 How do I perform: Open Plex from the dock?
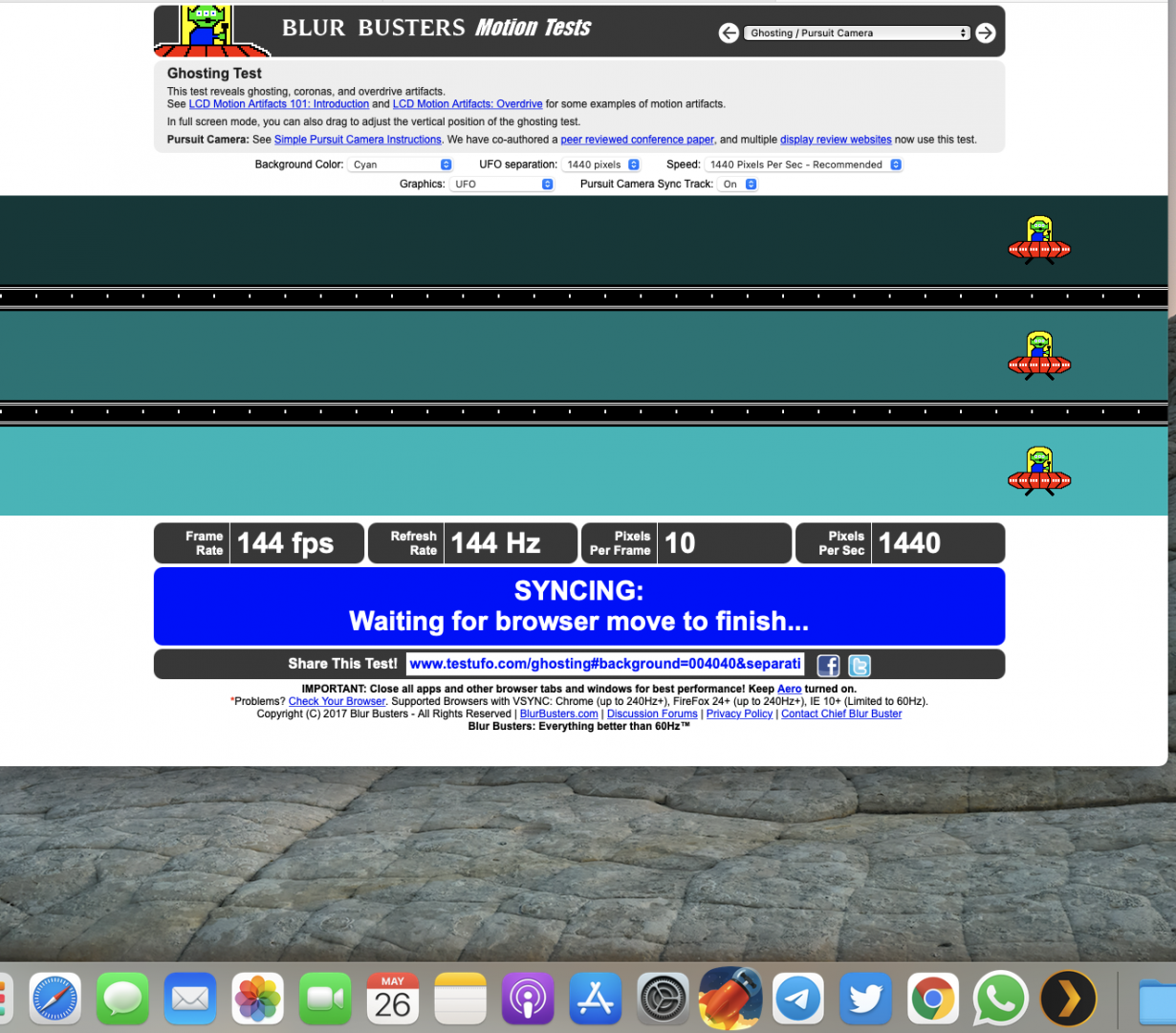click(1068, 1000)
